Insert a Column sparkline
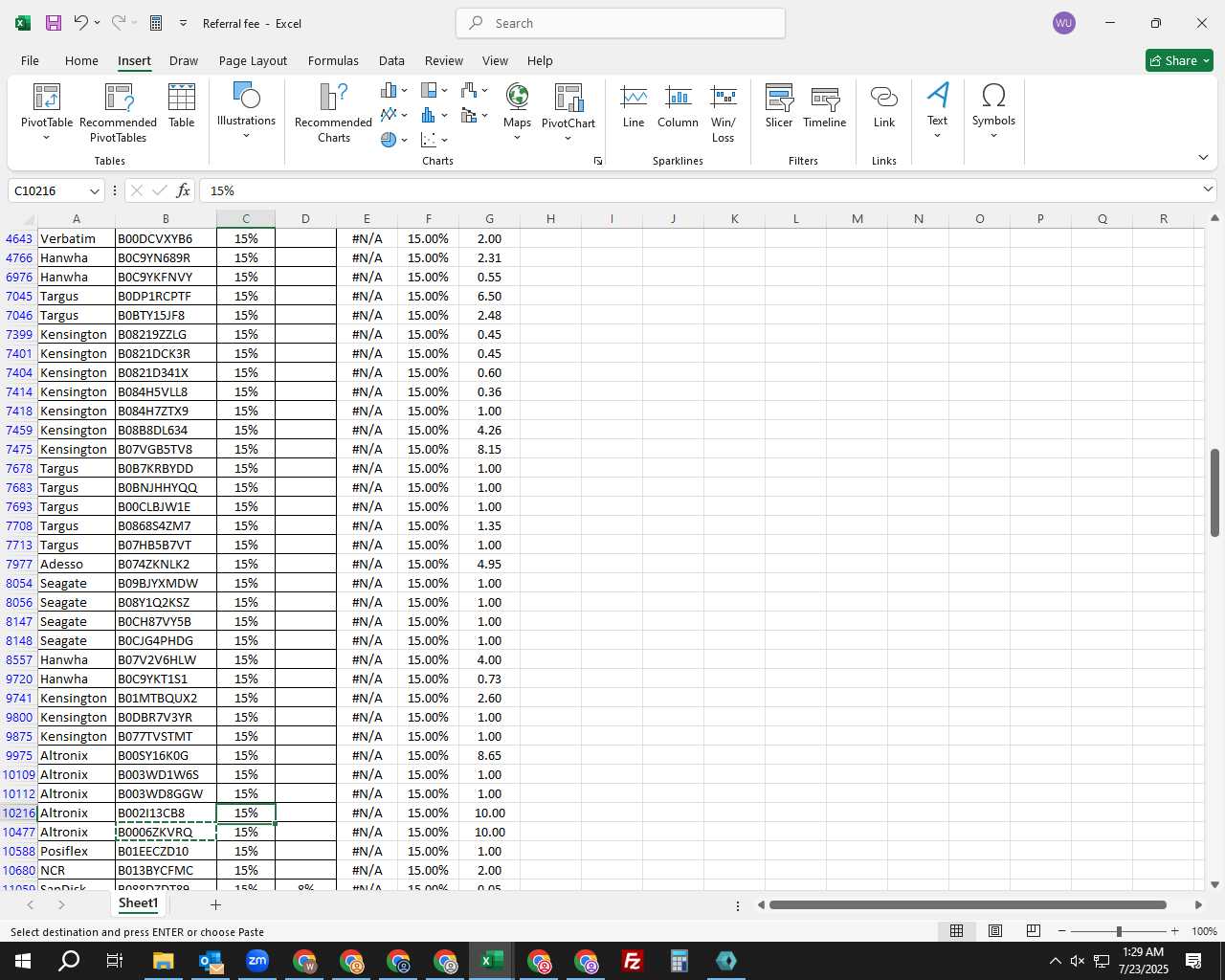The width and height of the screenshot is (1225, 980). coord(678,106)
